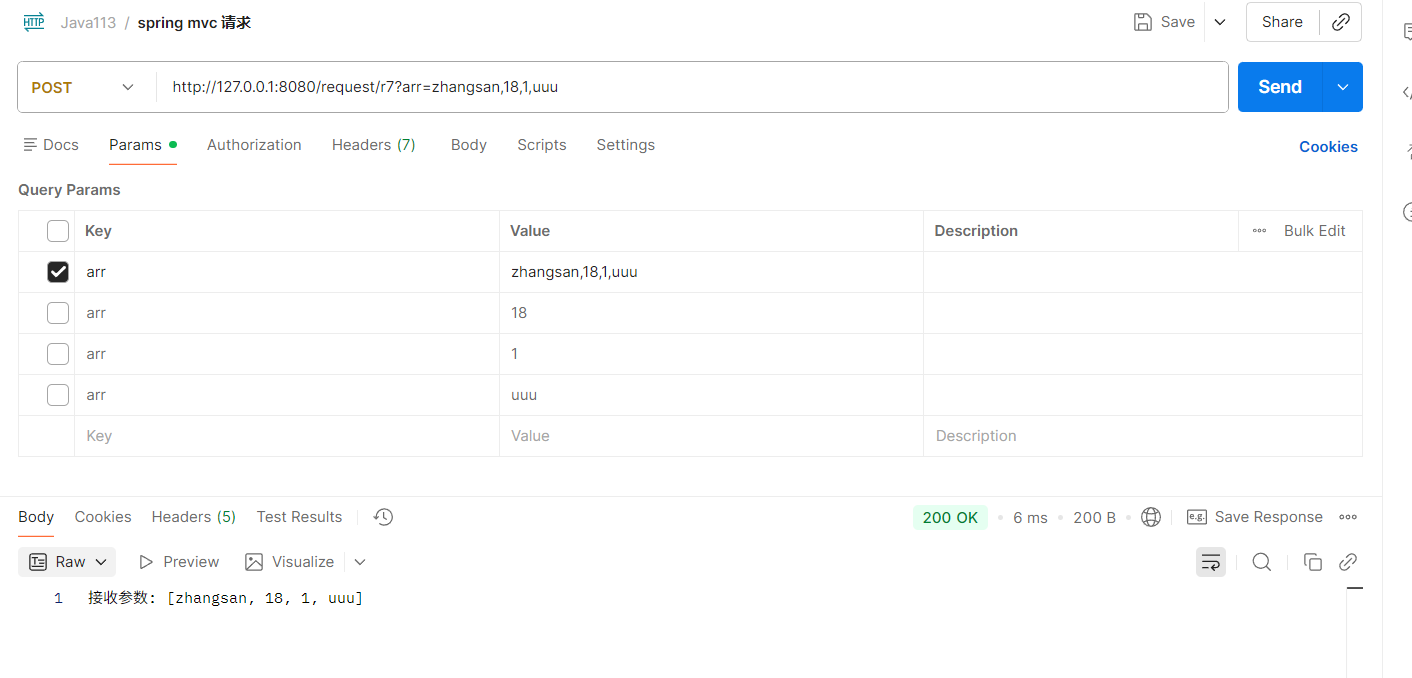Copy the response body with the copy icon
This screenshot has height=678, width=1412.
tap(1313, 562)
